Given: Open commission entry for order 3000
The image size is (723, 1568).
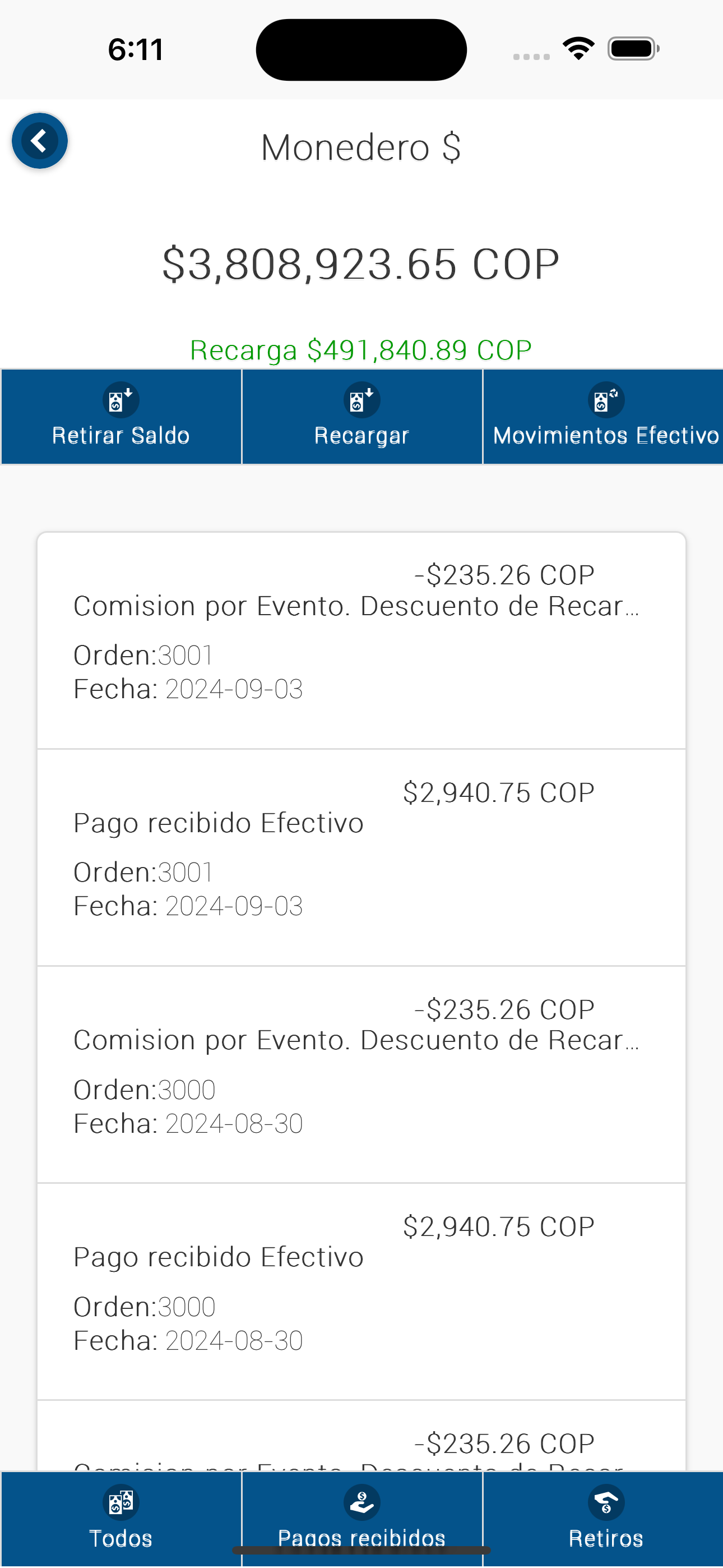Looking at the screenshot, I should tap(361, 1074).
